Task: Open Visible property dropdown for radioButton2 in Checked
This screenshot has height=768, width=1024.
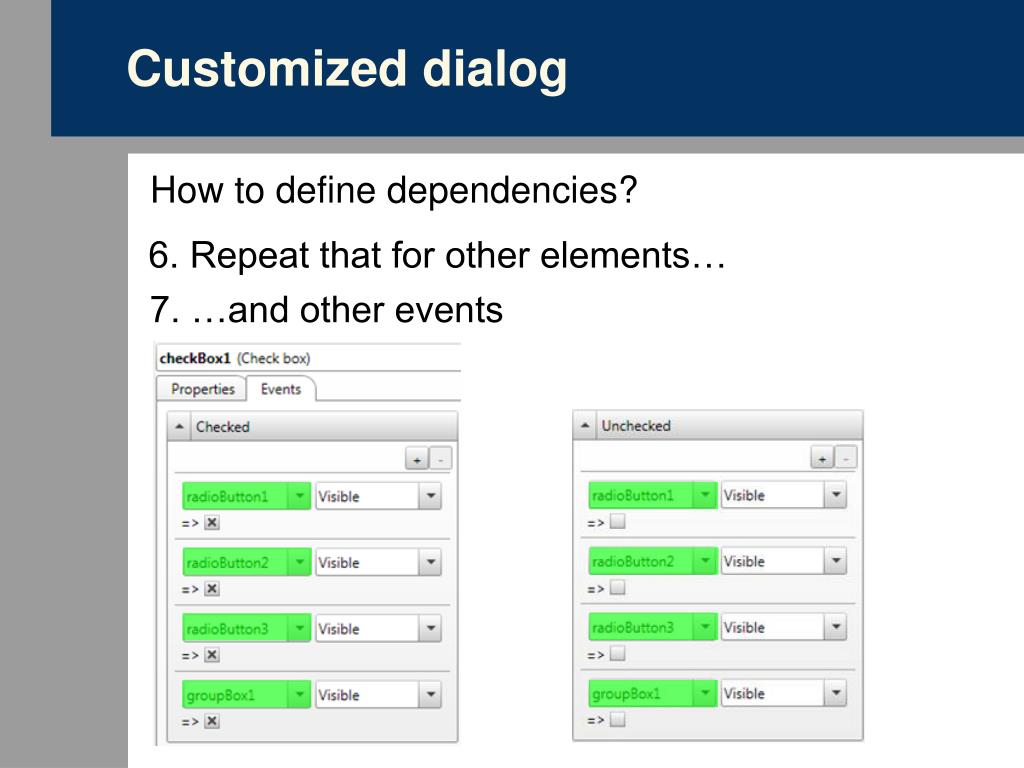Action: [430, 562]
